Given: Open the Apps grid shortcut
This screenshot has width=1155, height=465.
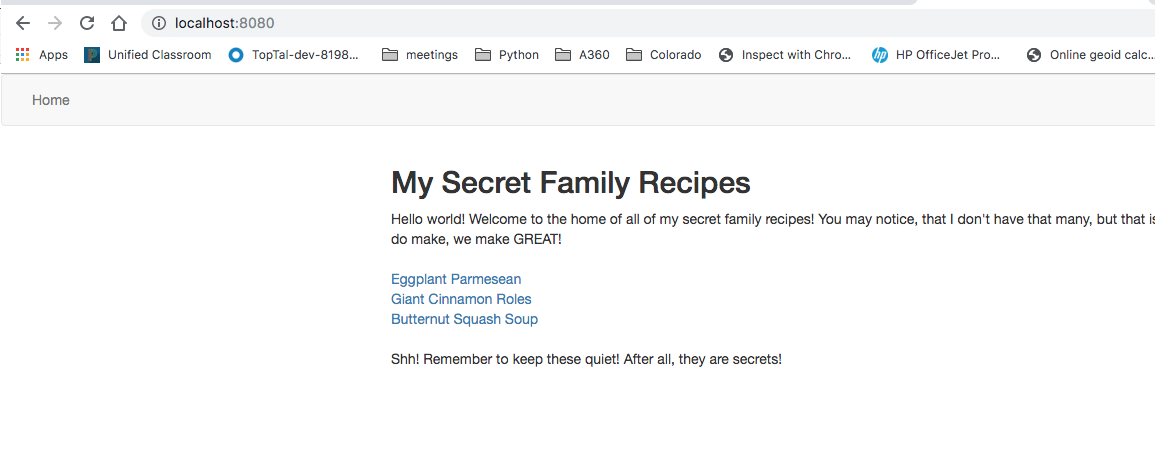Looking at the screenshot, I should pos(42,55).
